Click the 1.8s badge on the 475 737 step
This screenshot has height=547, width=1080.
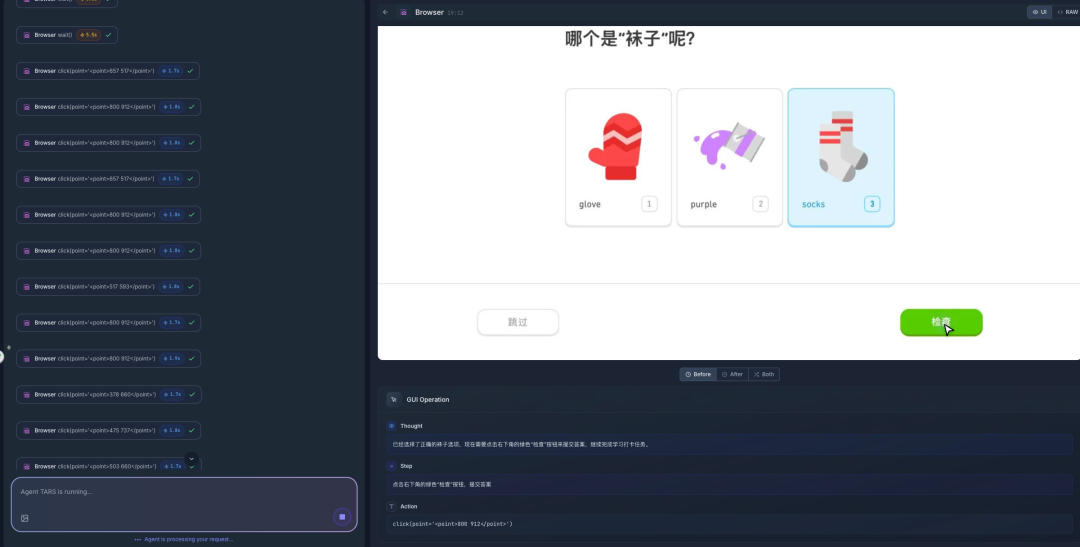172,430
